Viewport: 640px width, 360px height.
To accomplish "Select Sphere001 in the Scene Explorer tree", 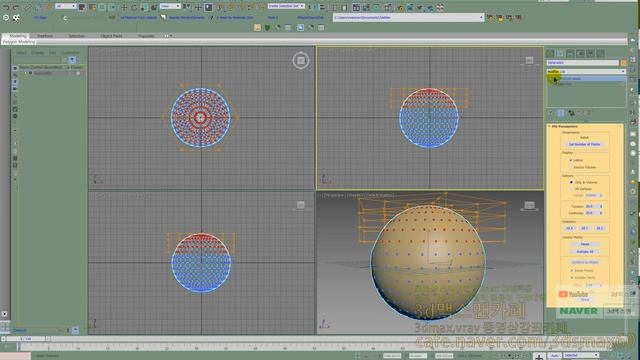I will point(43,73).
